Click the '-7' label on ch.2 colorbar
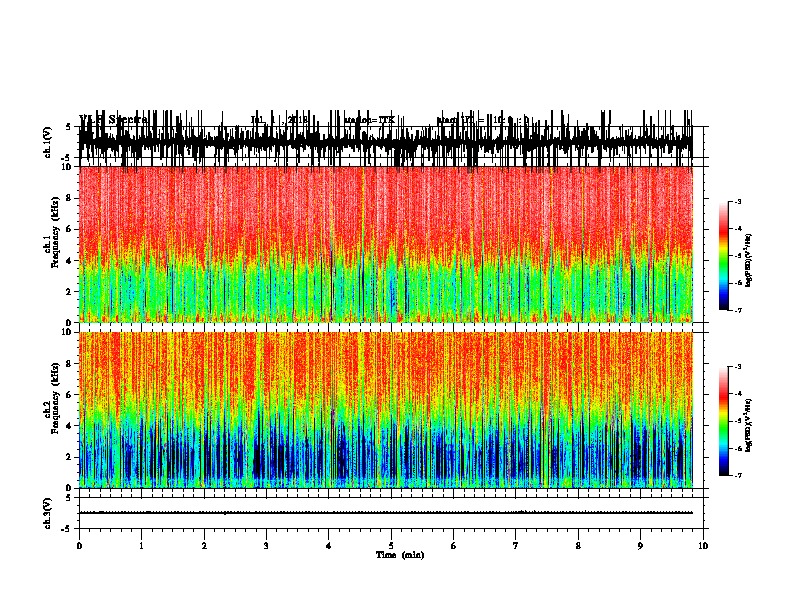Screen dimensions: 792x612 [x=737, y=476]
